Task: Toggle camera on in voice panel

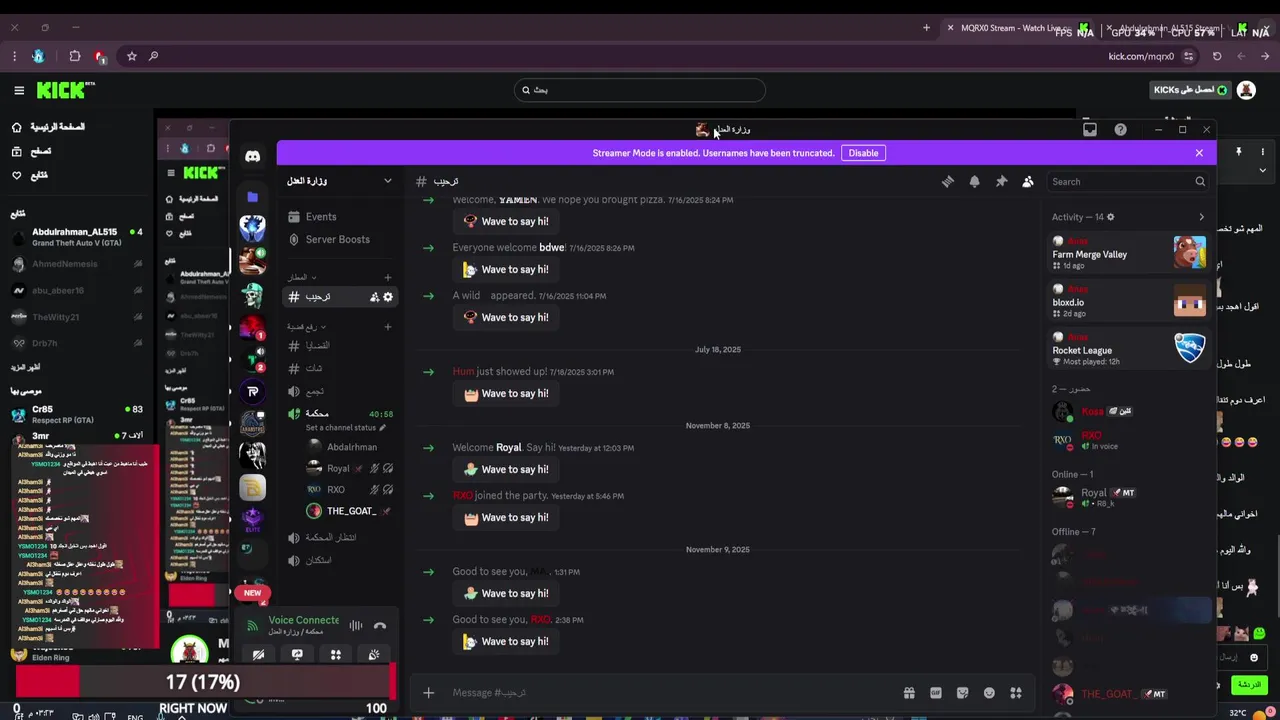Action: (259, 655)
